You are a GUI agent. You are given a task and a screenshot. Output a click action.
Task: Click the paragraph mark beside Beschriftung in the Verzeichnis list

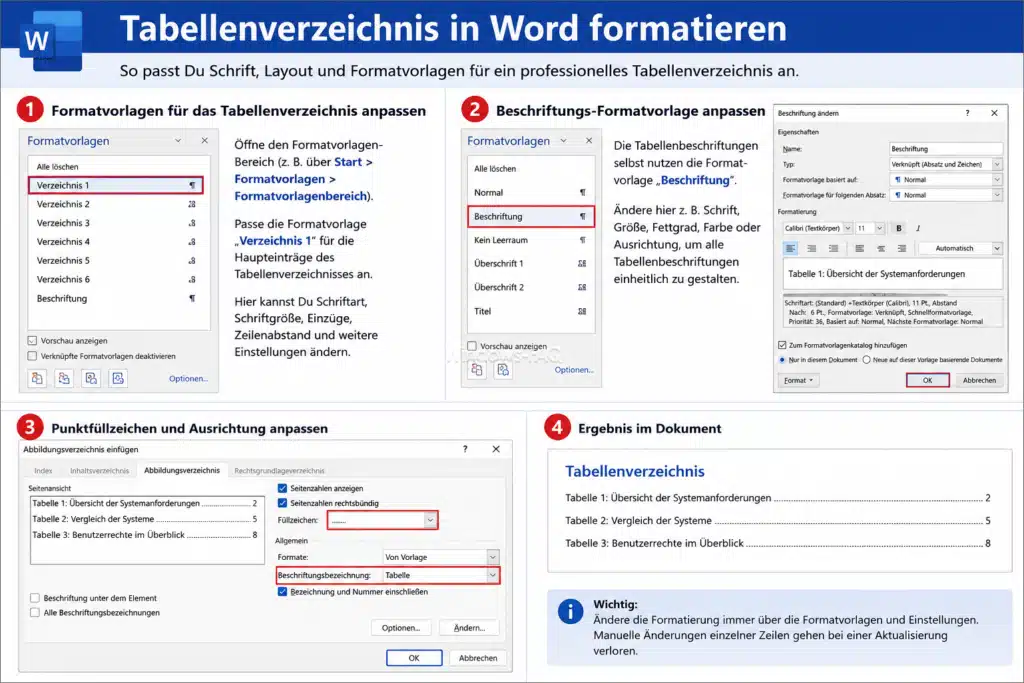[192, 298]
